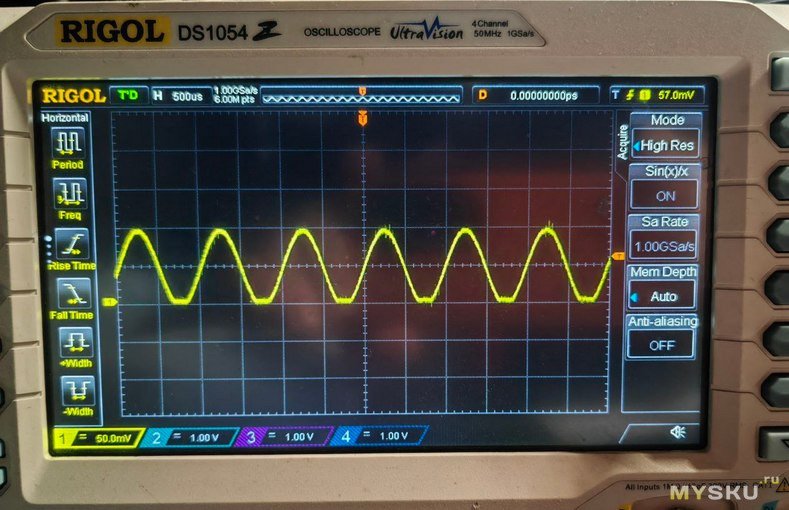Click the speaker sound icon

[x=677, y=432]
